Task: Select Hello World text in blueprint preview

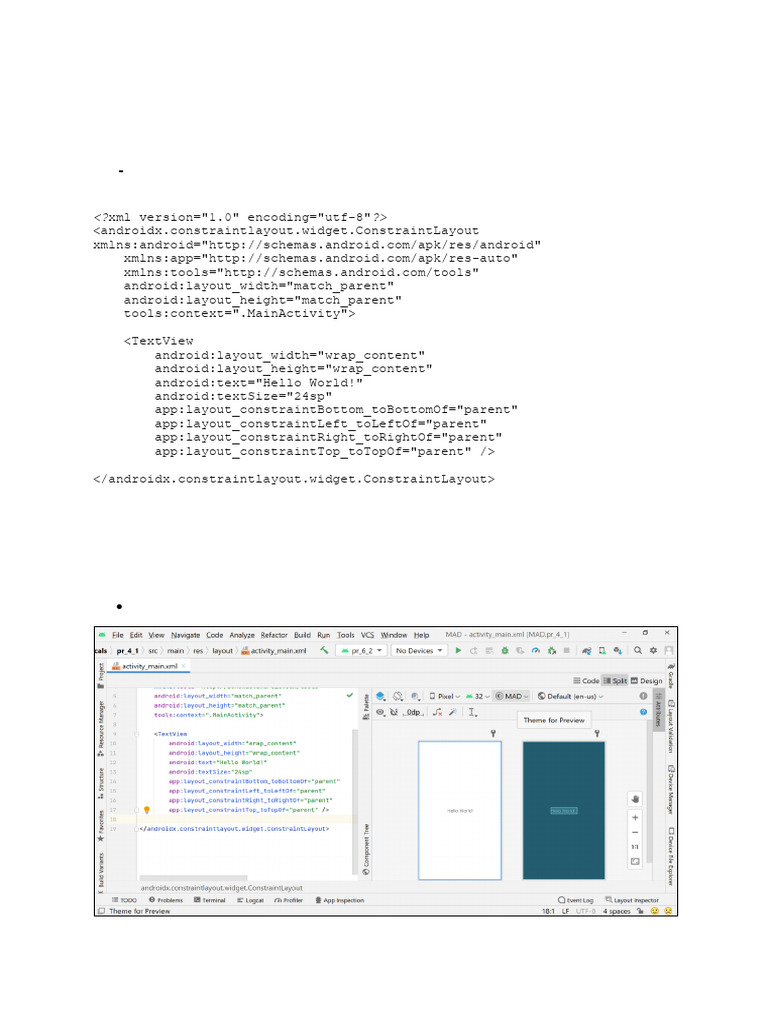Action: 564,810
